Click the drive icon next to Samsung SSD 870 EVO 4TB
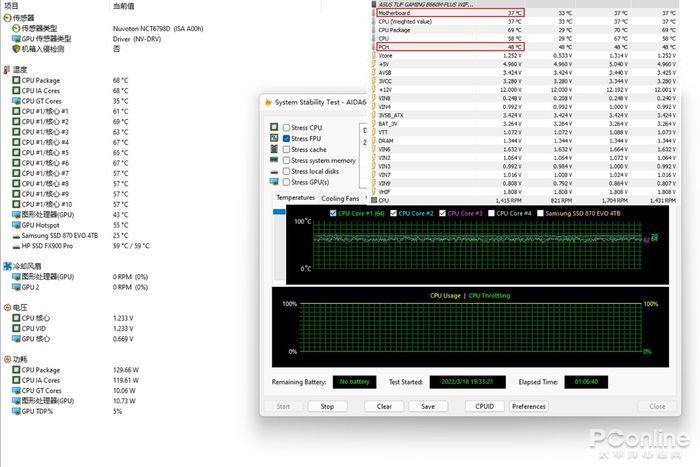The width and height of the screenshot is (700, 467). click(x=16, y=236)
